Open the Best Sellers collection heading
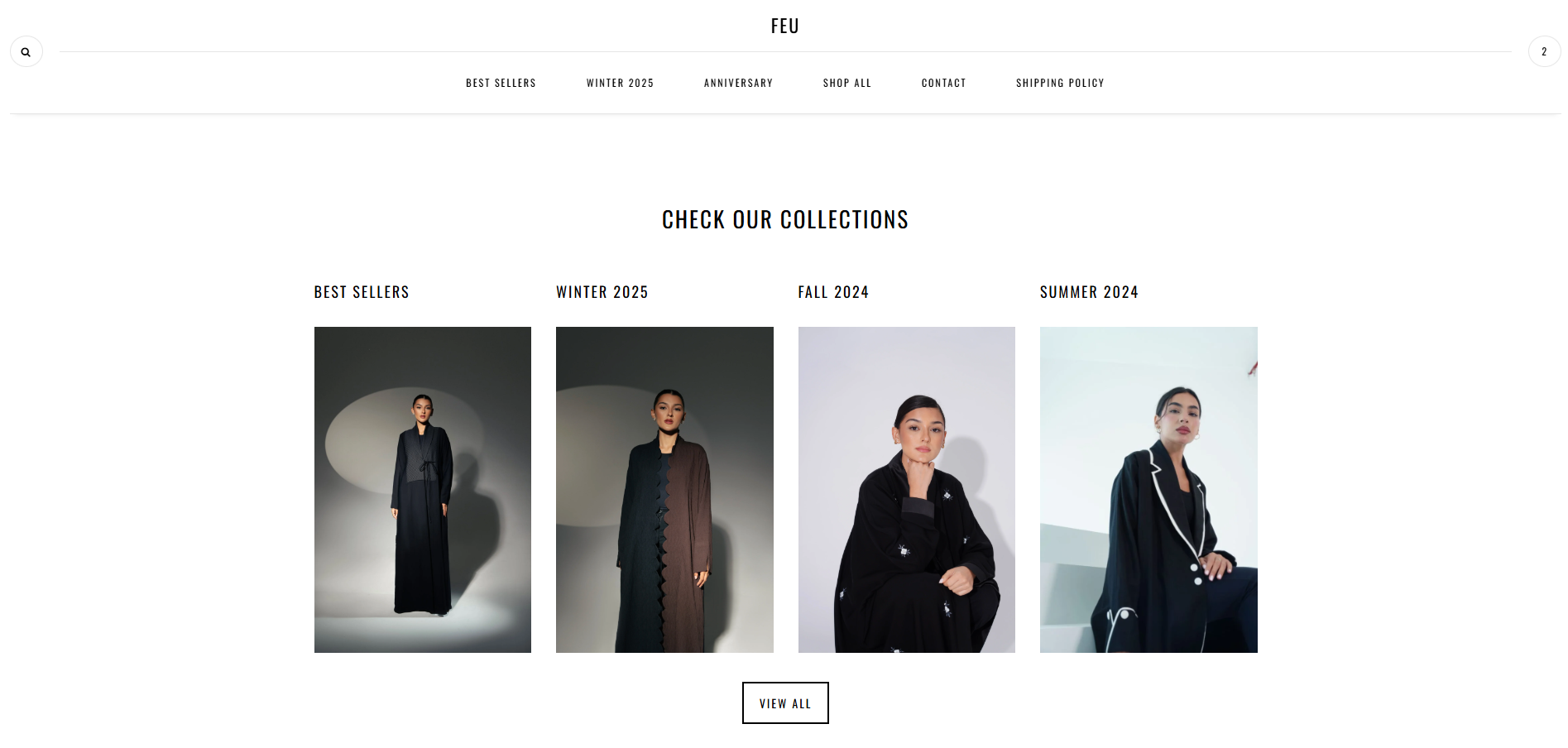Image resolution: width=1568 pixels, height=748 pixels. click(362, 292)
